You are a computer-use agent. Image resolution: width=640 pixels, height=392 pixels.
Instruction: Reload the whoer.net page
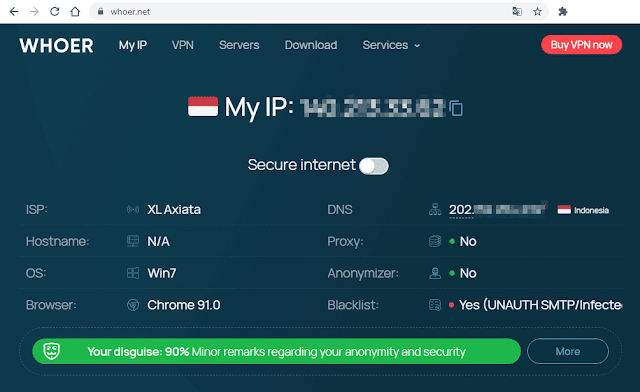point(55,11)
